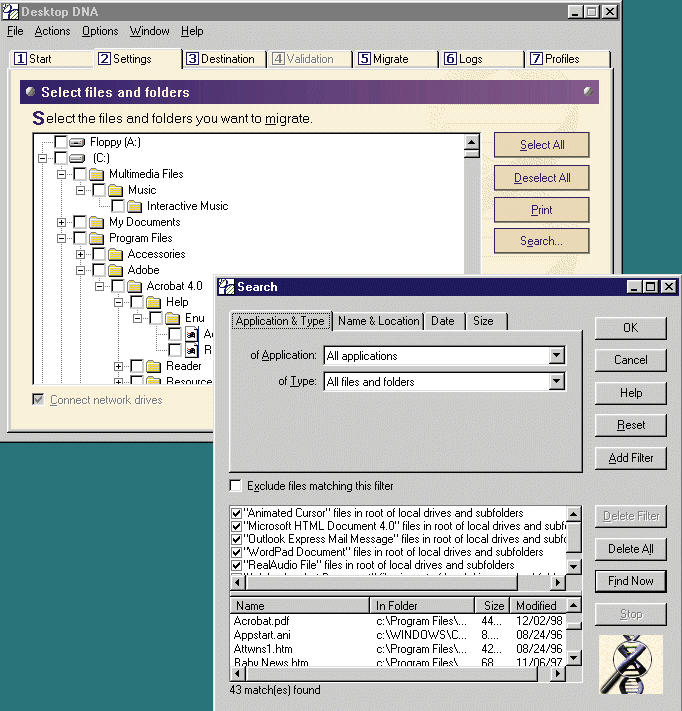Check the Multimedia Files folder checkbox

pyautogui.click(x=80, y=174)
